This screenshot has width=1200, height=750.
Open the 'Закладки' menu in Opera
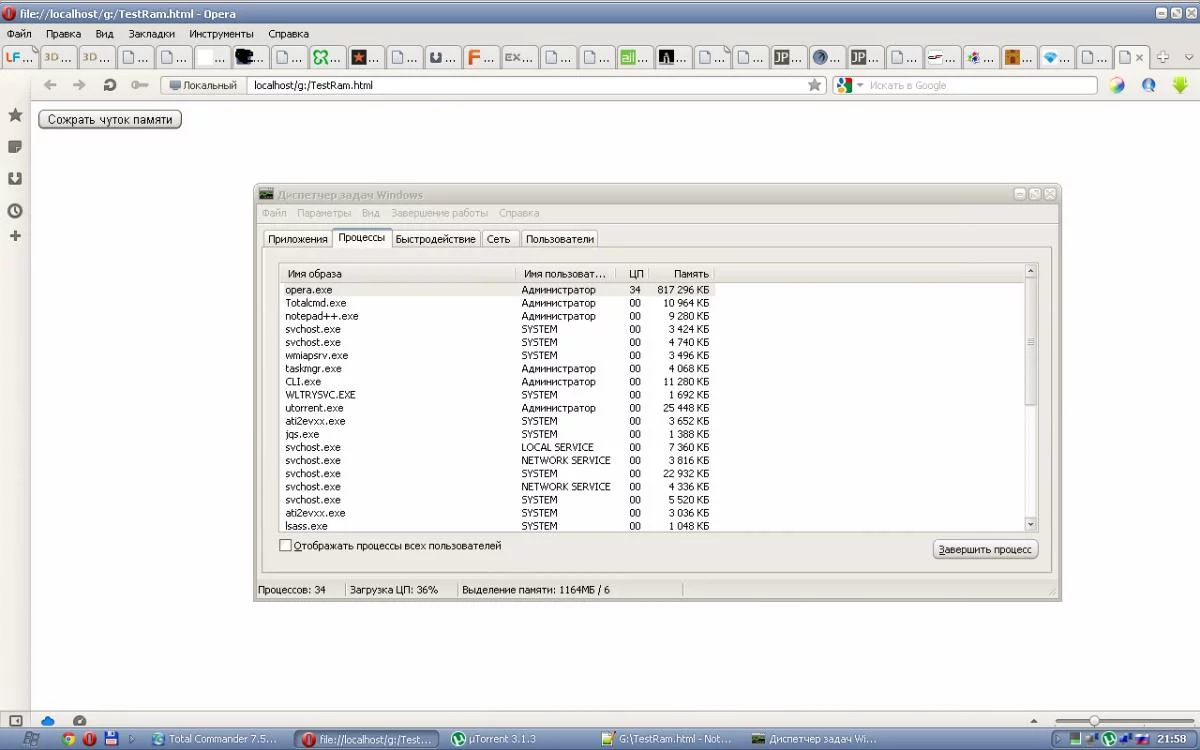[151, 34]
